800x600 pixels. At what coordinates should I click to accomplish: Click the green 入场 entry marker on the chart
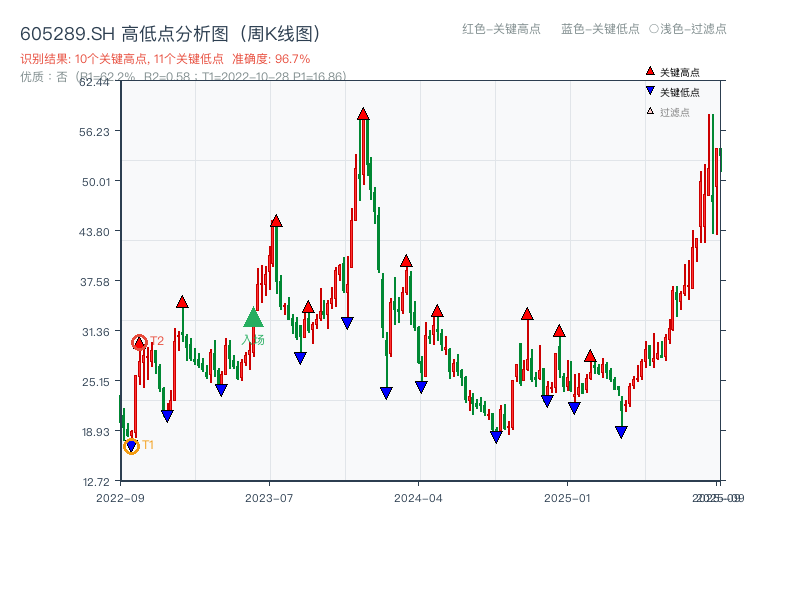point(254,318)
